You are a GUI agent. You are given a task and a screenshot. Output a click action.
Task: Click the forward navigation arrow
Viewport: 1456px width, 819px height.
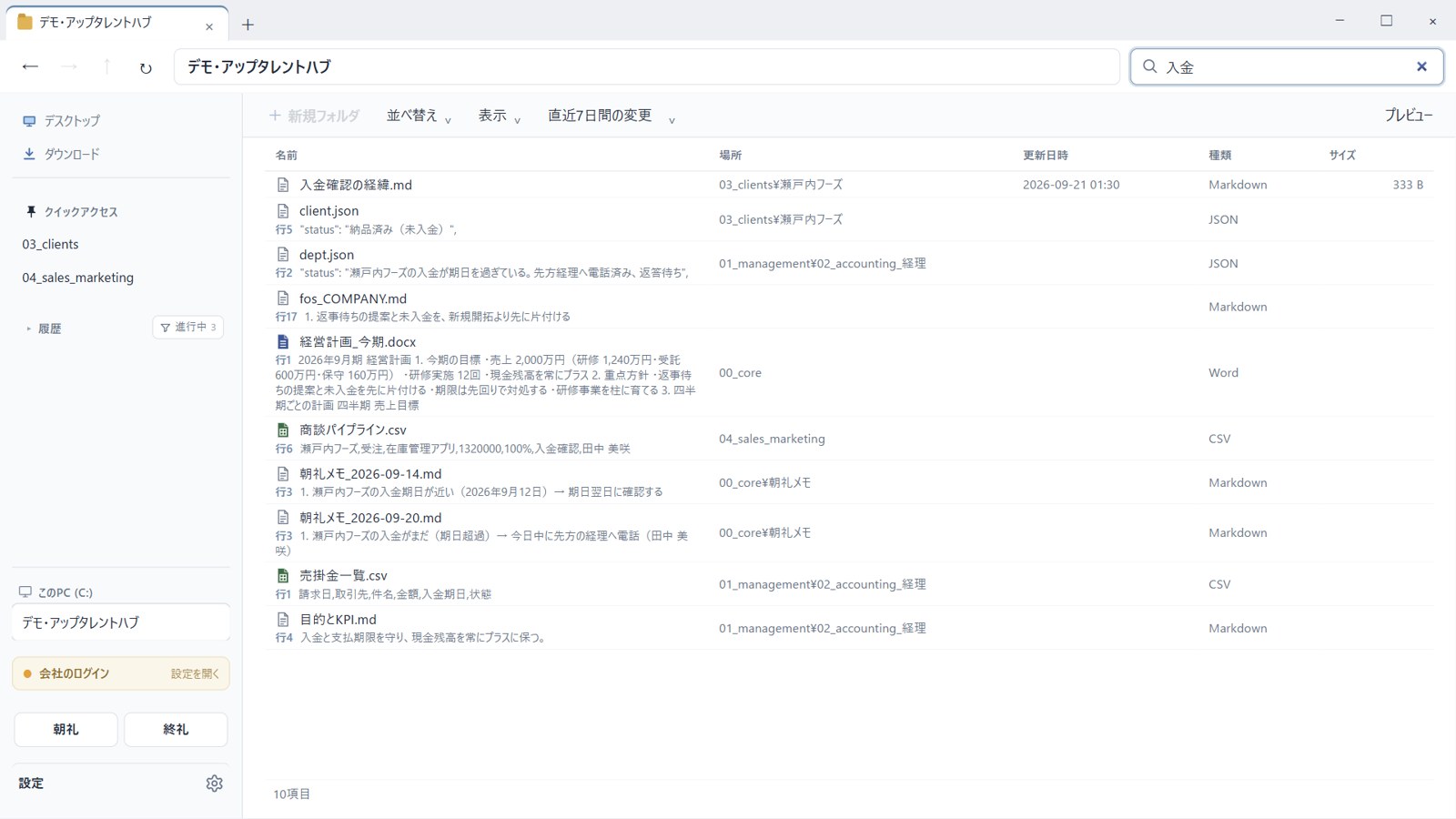pos(69,66)
